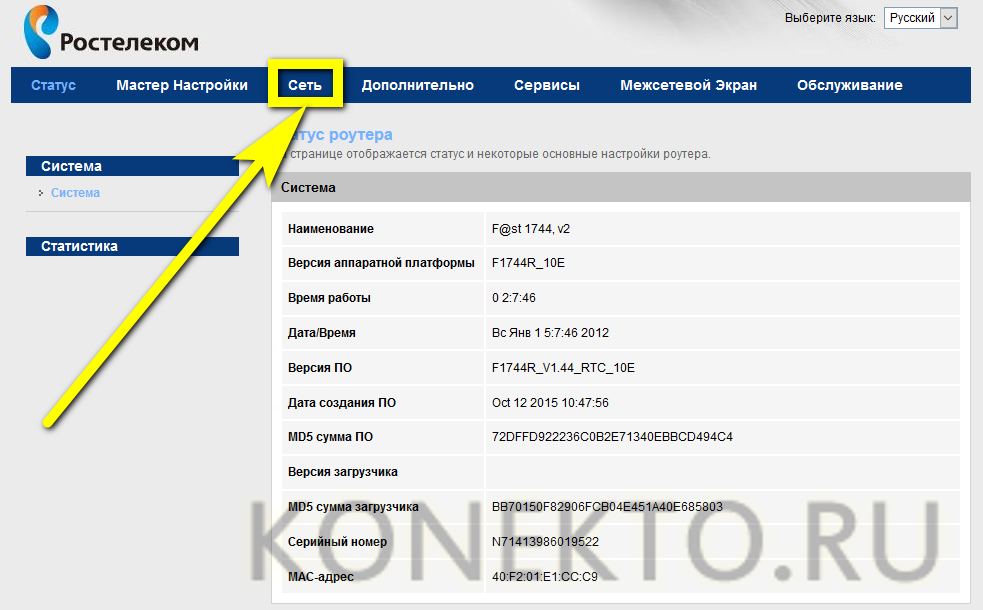Click the Система sidebar link
The image size is (983, 610).
[x=75, y=193]
